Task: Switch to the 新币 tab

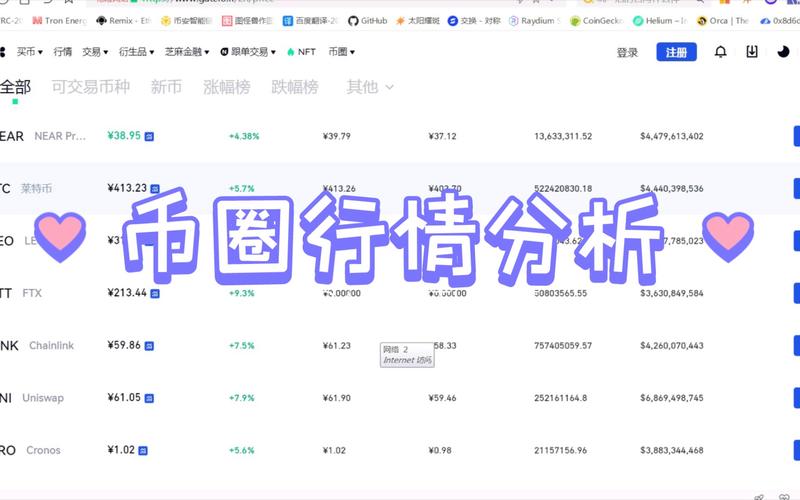Action: (x=166, y=87)
